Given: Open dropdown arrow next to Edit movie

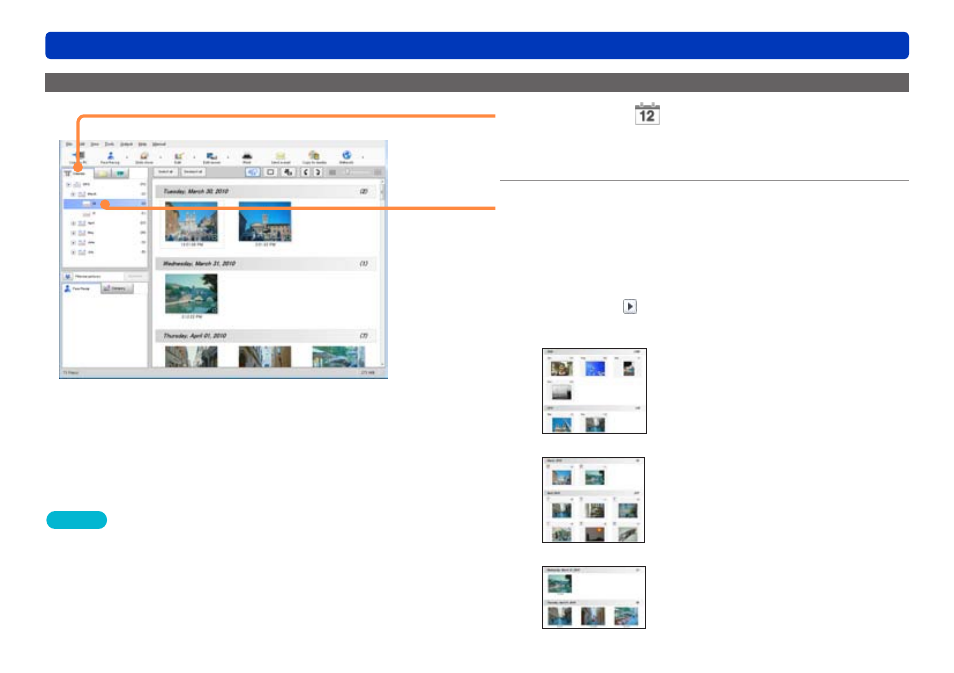Looking at the screenshot, I should point(228,158).
